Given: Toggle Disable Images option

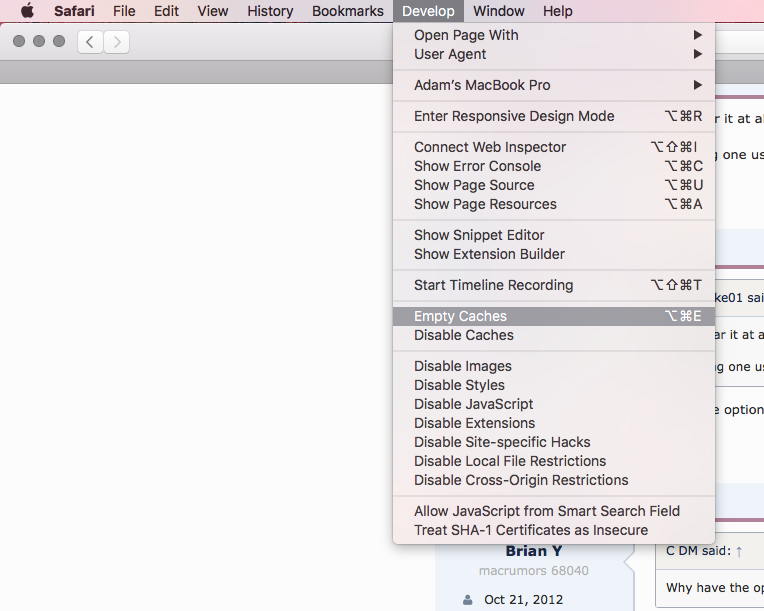Looking at the screenshot, I should click(554, 366).
